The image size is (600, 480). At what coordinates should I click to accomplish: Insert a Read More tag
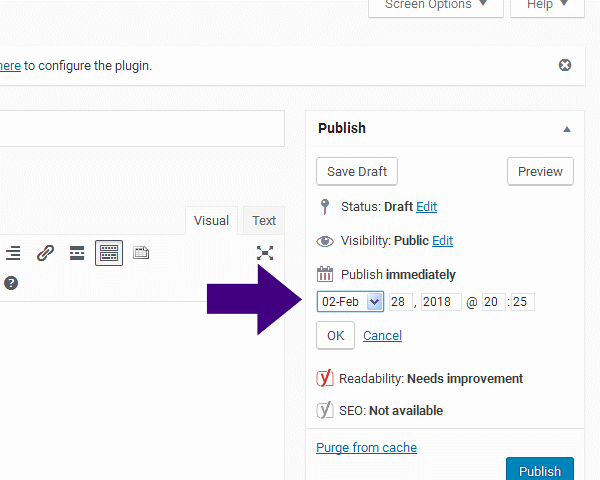tap(77, 253)
